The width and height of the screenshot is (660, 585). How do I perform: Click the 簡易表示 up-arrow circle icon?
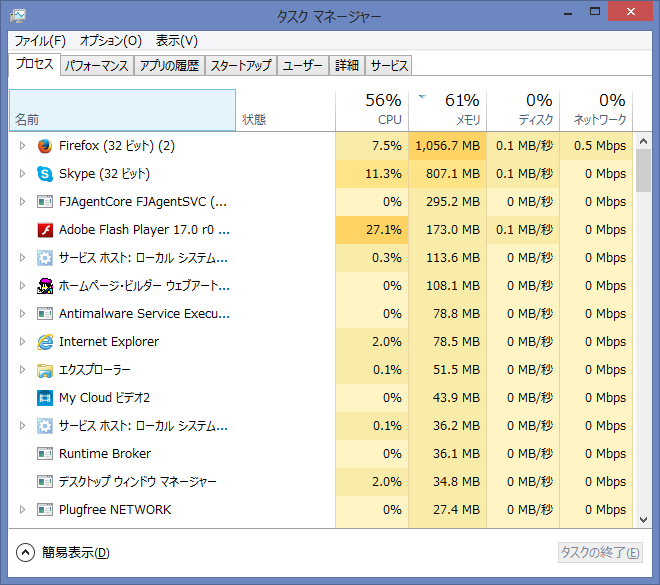25,553
